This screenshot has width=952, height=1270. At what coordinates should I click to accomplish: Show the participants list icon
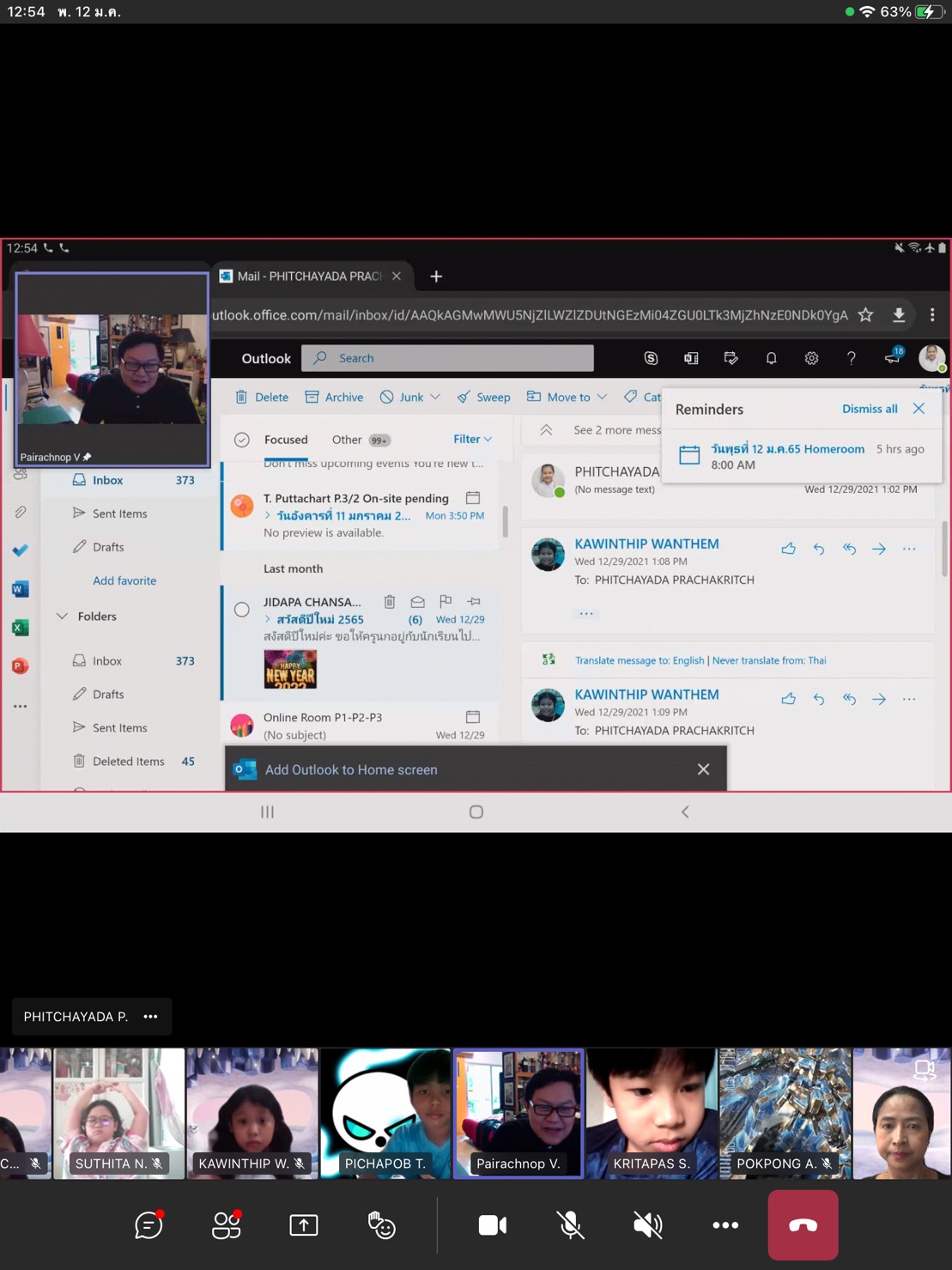227,1225
